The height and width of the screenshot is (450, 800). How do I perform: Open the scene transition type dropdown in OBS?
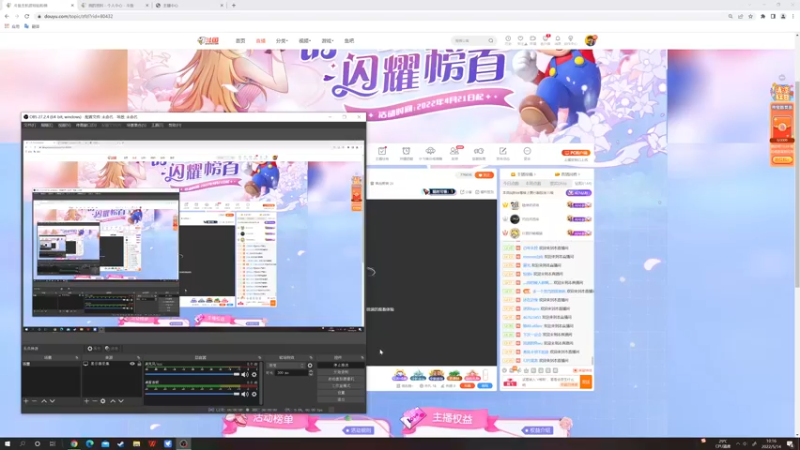[286, 365]
